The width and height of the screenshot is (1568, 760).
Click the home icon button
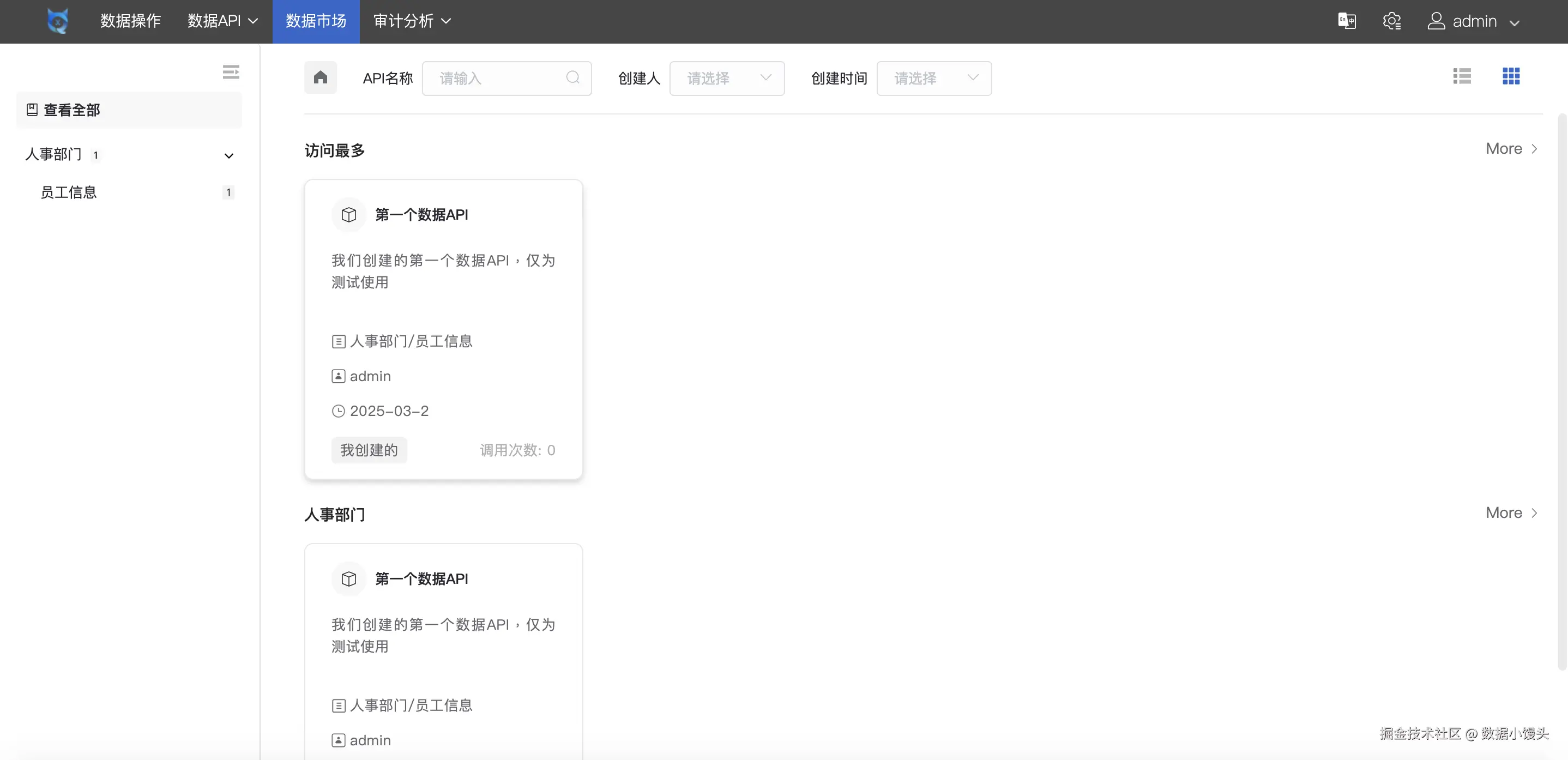[320, 78]
